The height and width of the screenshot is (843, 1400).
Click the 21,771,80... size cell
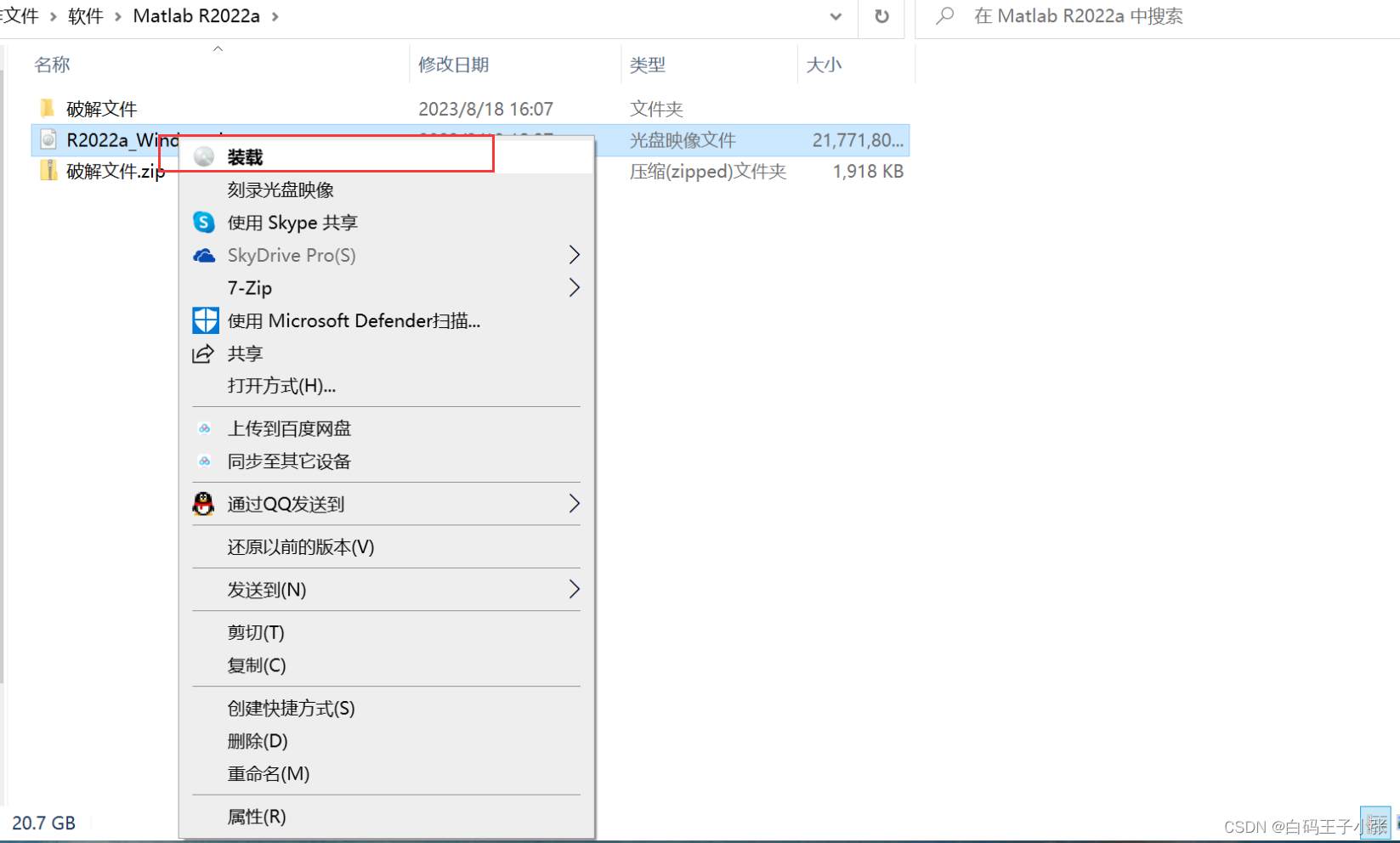coord(858,140)
